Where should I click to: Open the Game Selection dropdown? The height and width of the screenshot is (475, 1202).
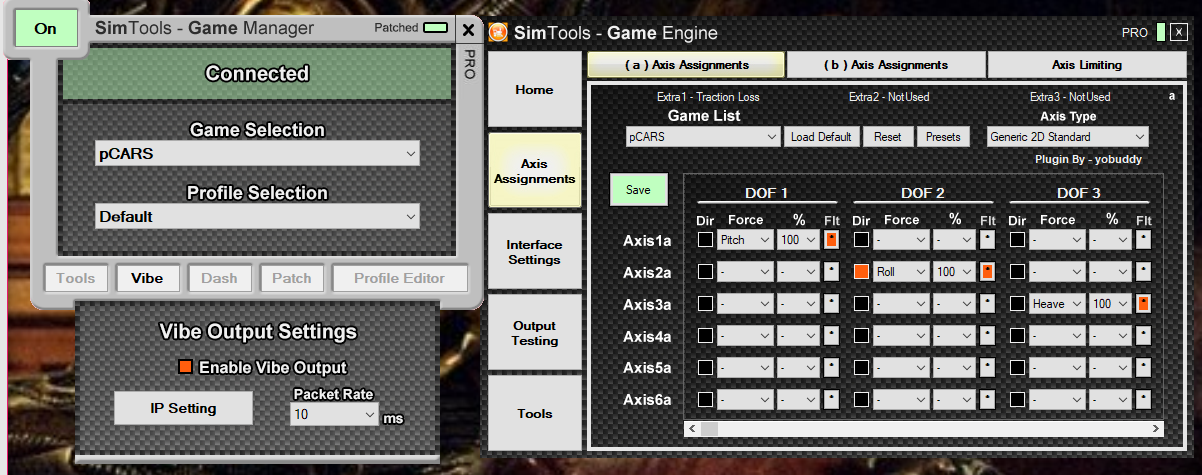(x=258, y=154)
